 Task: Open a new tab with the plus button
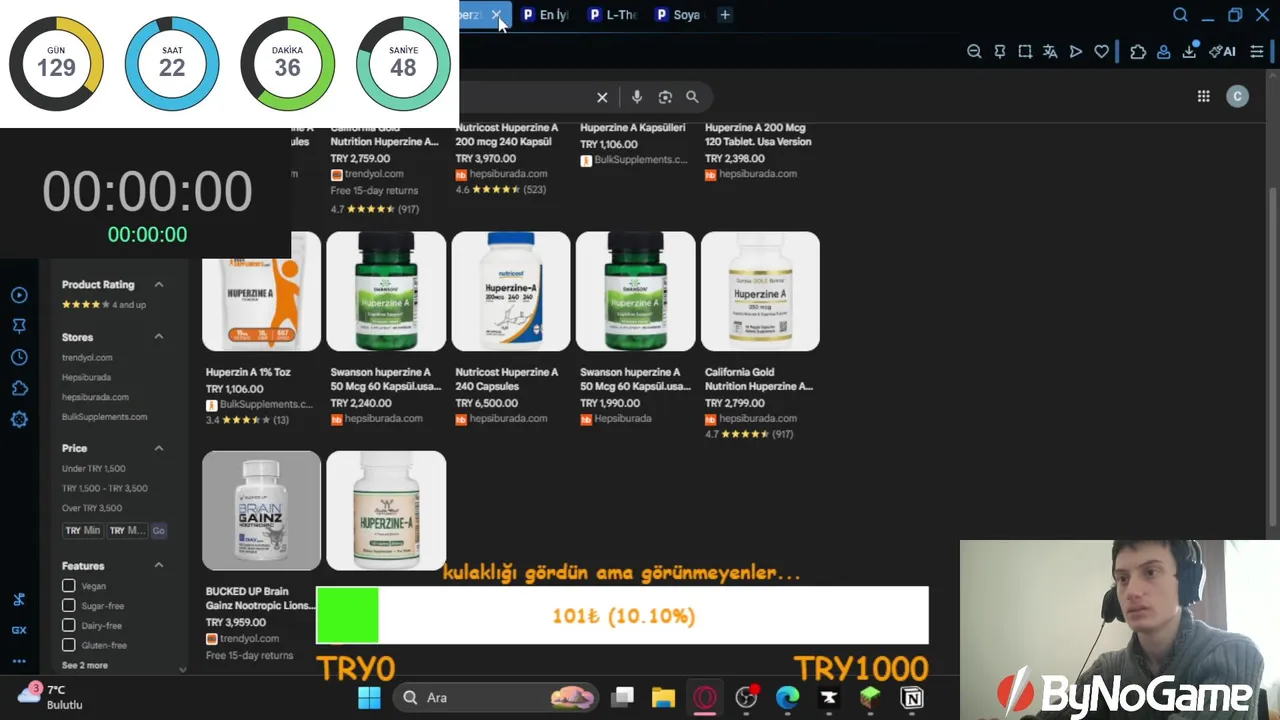[725, 15]
